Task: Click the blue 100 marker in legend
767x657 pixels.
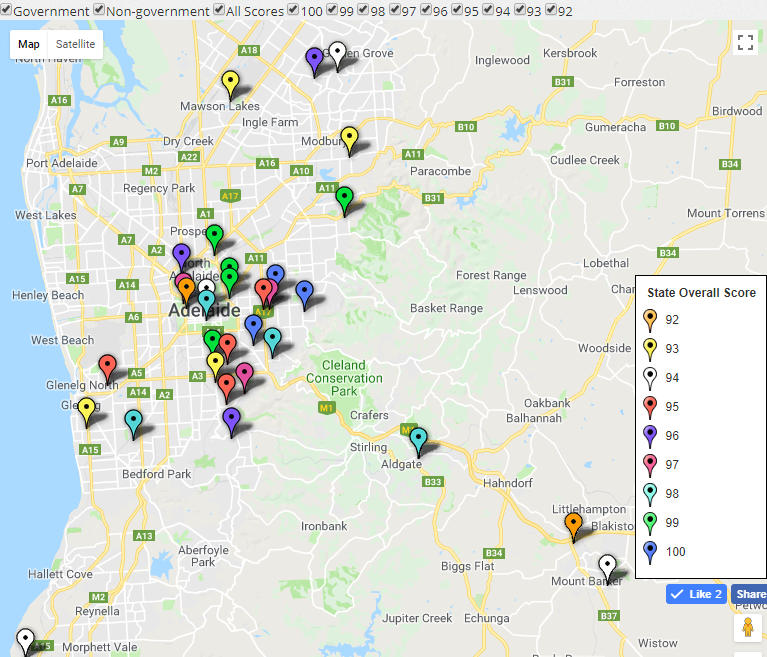Action: coord(651,552)
